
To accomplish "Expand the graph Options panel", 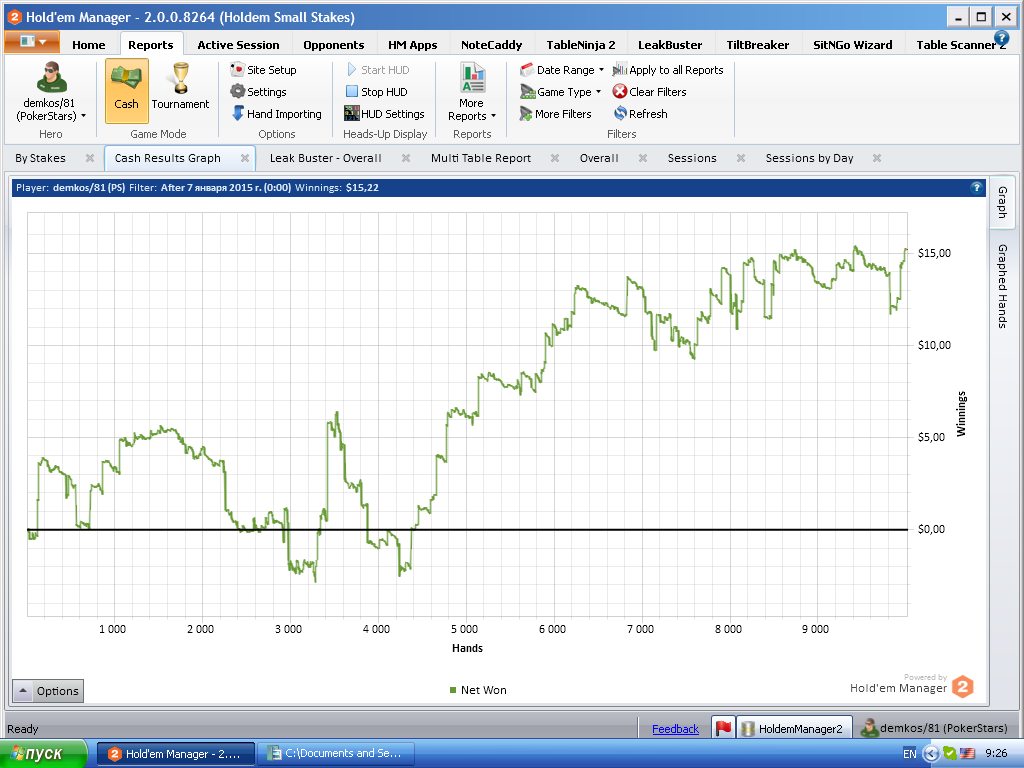I will tap(48, 691).
